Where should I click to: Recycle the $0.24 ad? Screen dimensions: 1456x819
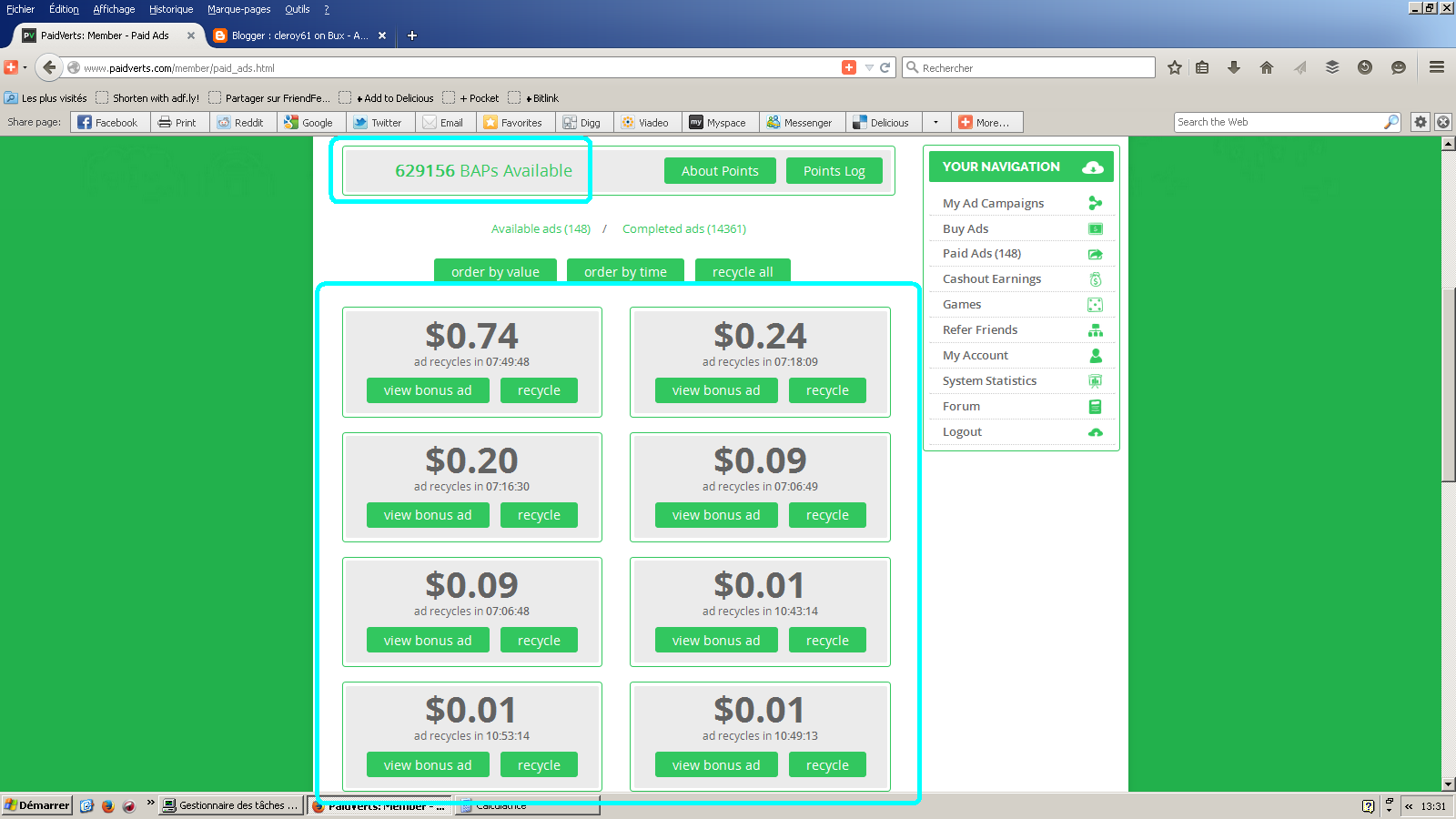827,390
